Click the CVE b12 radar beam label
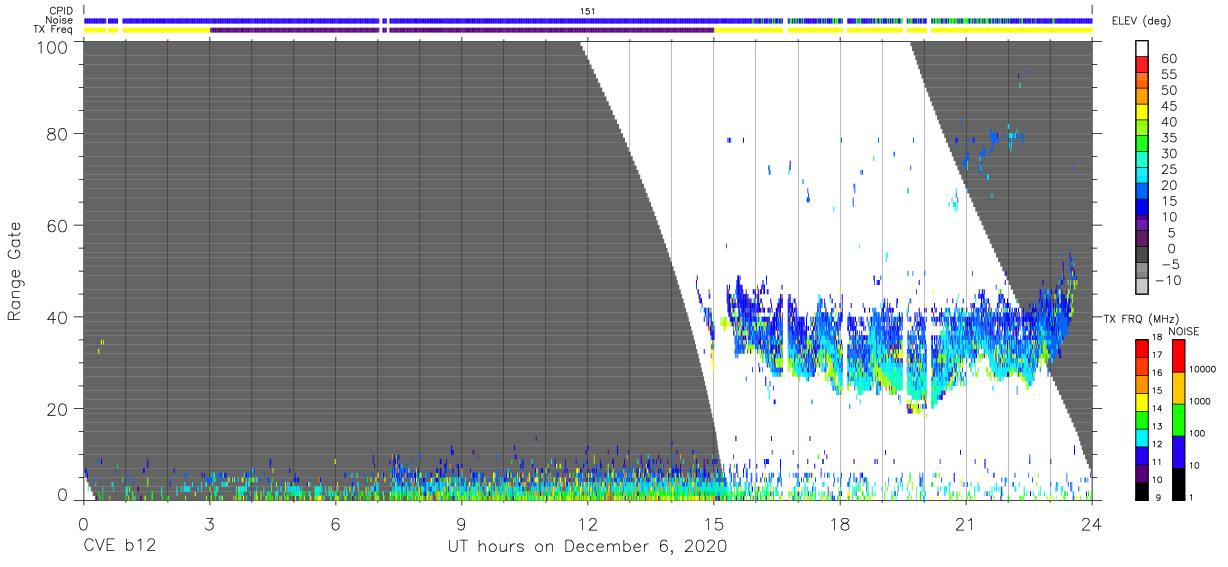This screenshot has width=1228, height=567. (118, 546)
